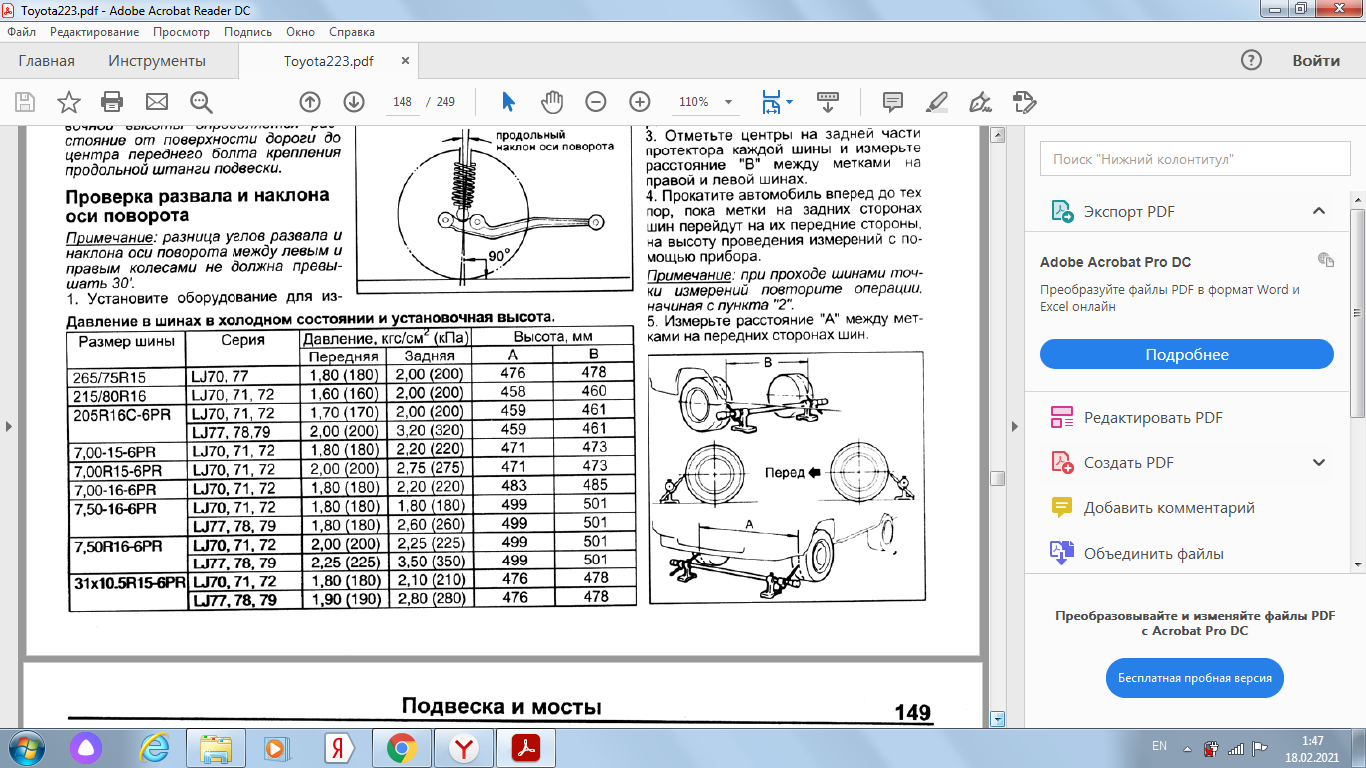Screen dimensions: 1366x768
Task: Select the highlighter text tool
Action: 937,102
